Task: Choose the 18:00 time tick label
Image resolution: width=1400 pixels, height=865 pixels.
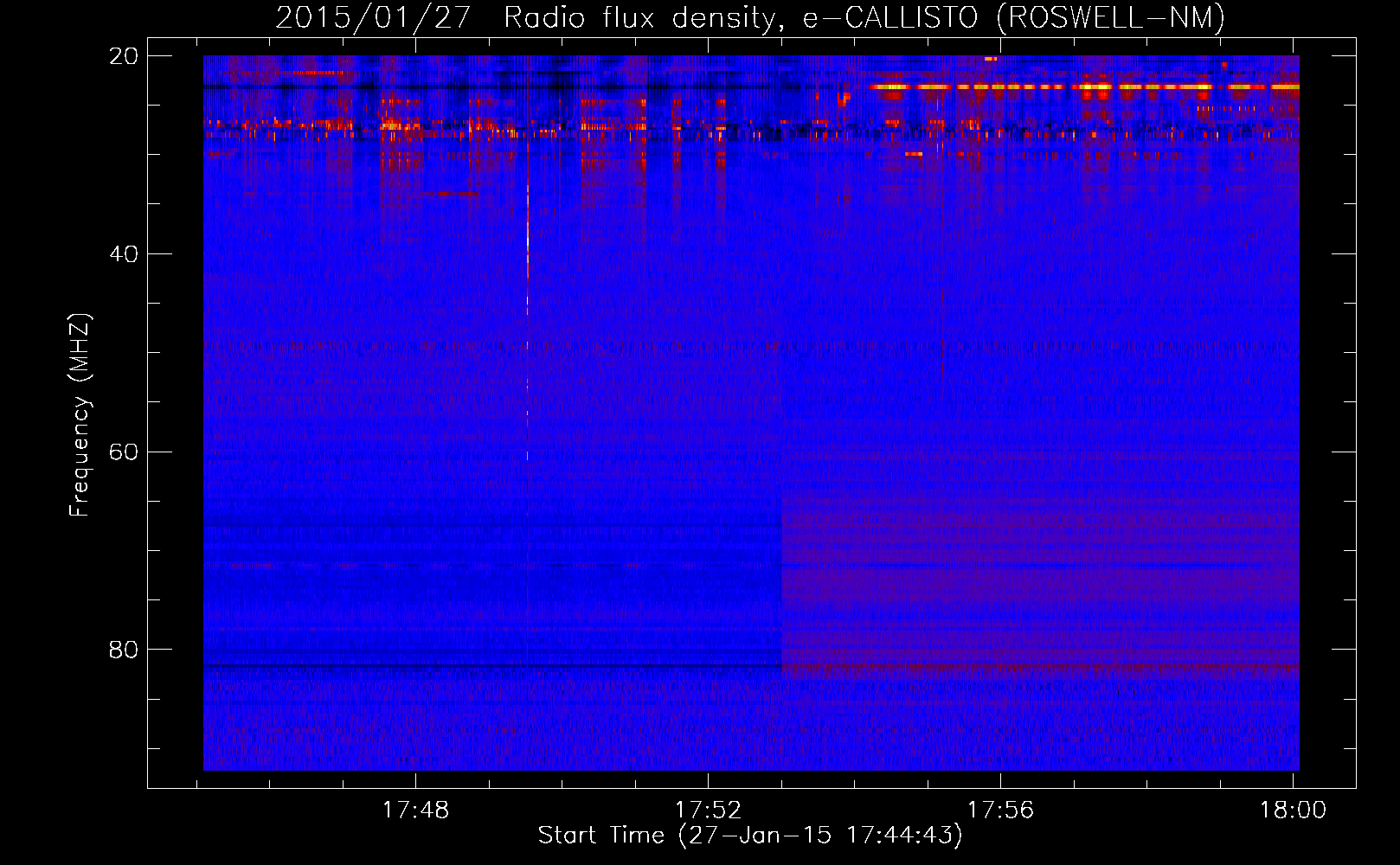Action: pos(1293,811)
